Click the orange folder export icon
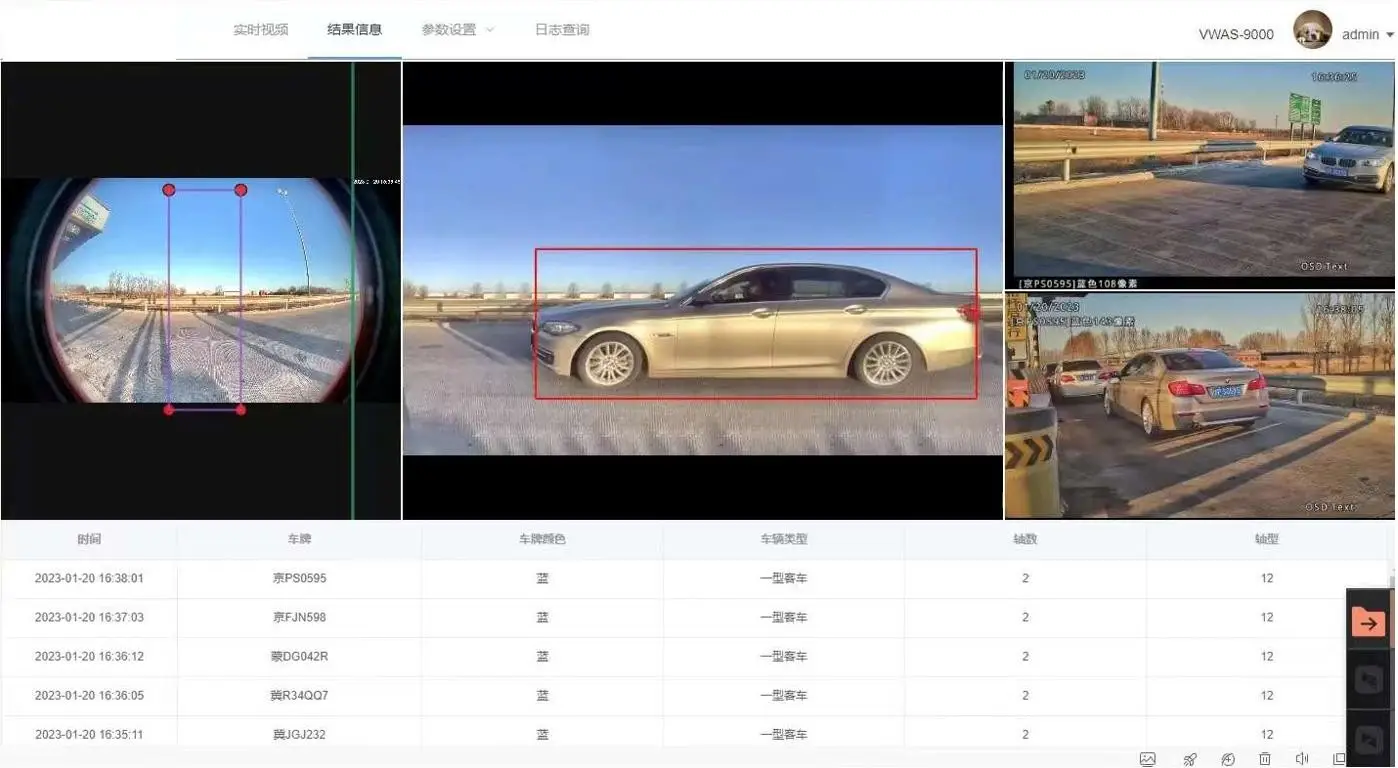The height and width of the screenshot is (768, 1398). [1368, 623]
